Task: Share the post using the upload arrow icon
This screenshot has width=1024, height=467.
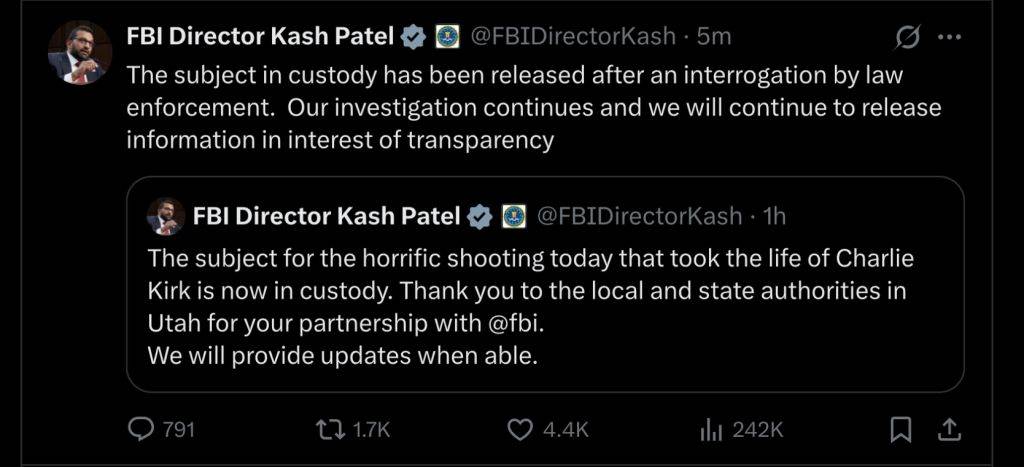Action: click(x=950, y=429)
